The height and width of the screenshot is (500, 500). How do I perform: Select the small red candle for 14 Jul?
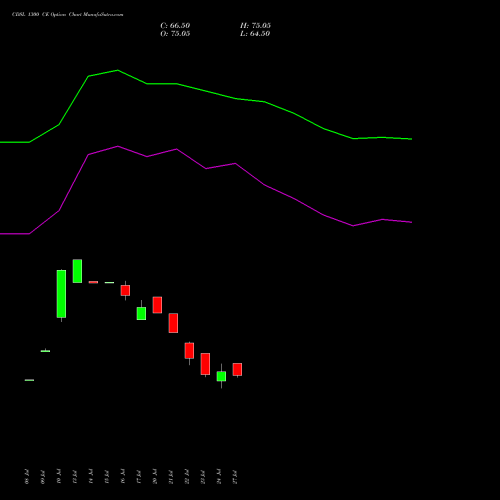93,282
